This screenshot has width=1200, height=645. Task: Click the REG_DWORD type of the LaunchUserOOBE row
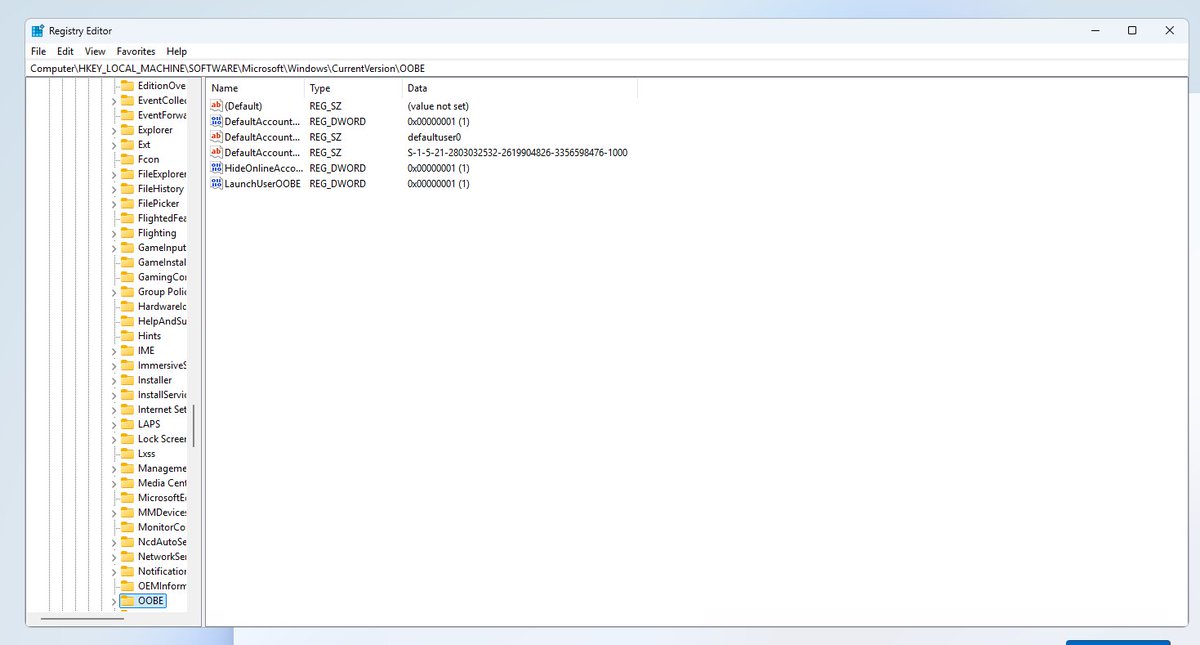point(337,184)
